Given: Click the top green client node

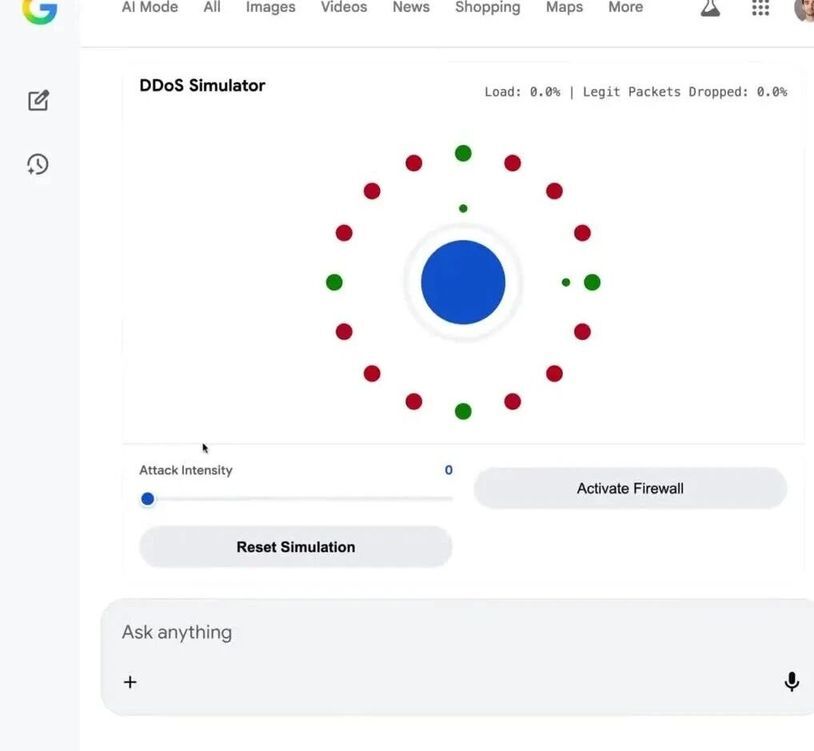Looking at the screenshot, I should (x=463, y=153).
